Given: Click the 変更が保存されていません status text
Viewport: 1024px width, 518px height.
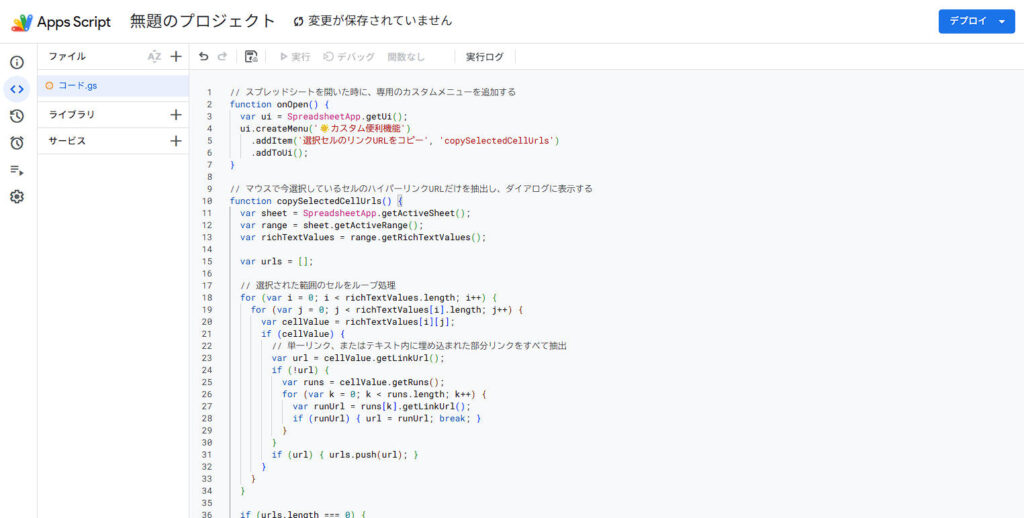Looking at the screenshot, I should click(380, 21).
